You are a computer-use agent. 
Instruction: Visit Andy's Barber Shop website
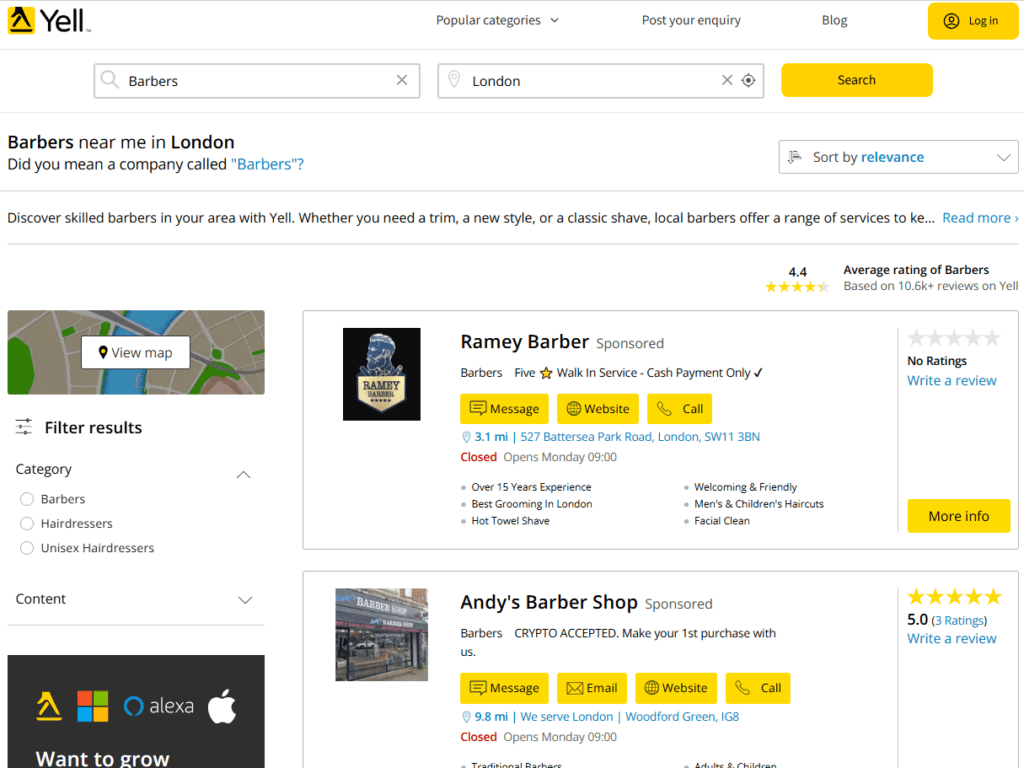click(676, 688)
